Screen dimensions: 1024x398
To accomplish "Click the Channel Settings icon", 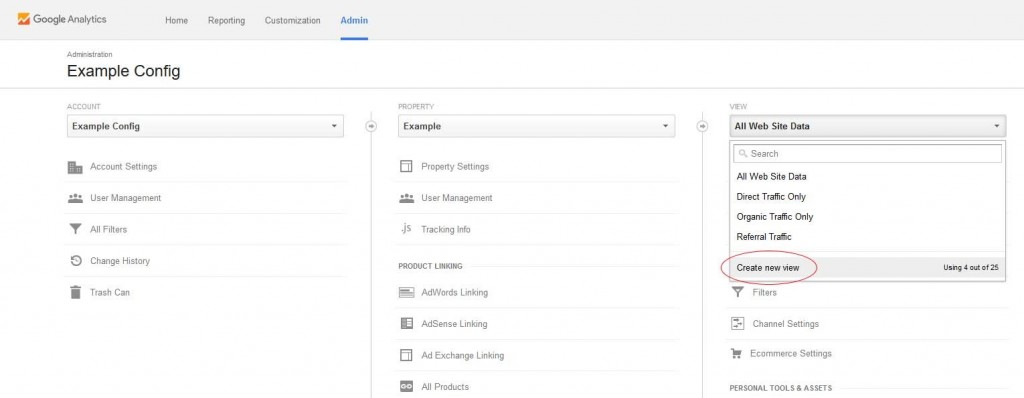I will [738, 323].
